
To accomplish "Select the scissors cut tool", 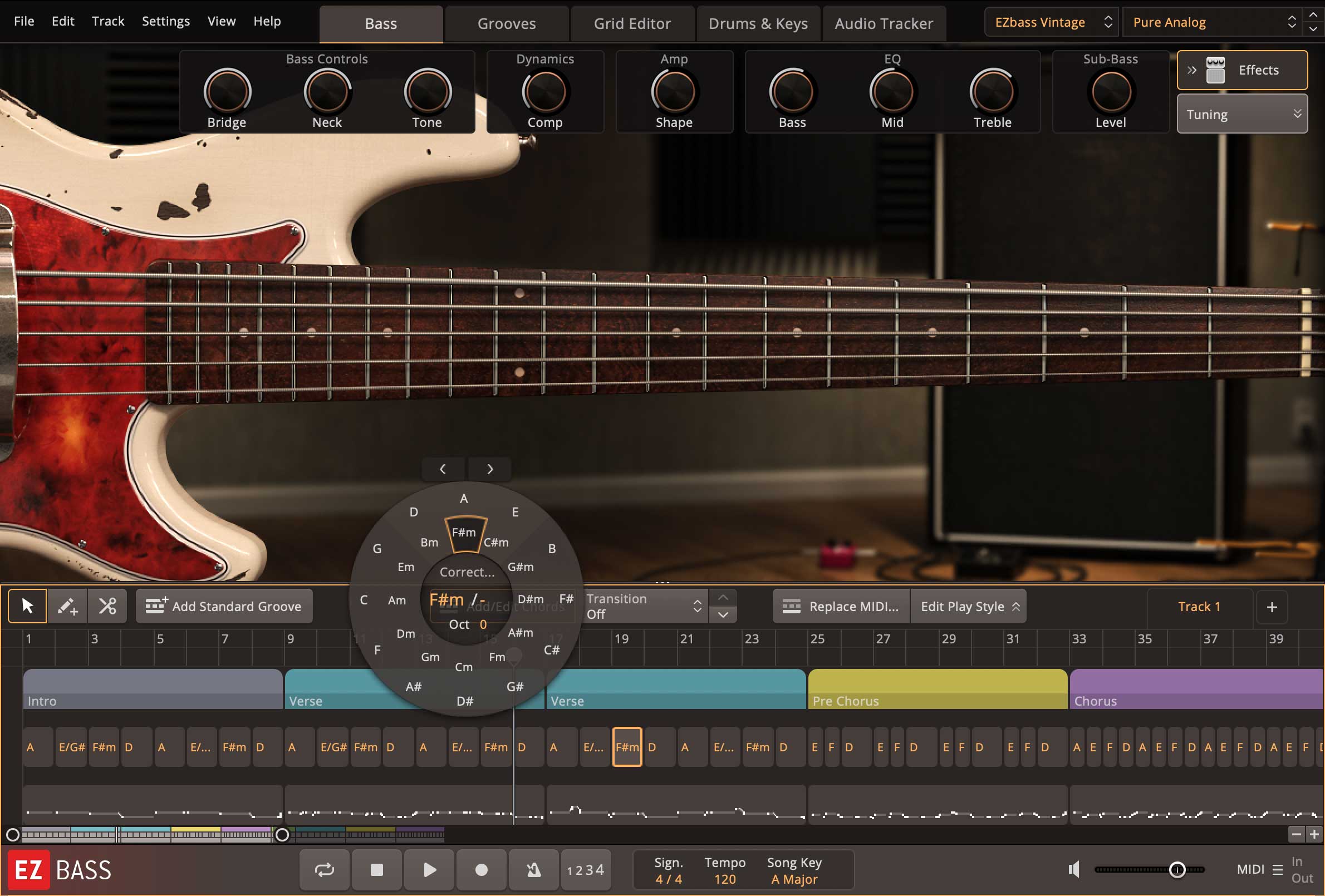I will tap(107, 606).
